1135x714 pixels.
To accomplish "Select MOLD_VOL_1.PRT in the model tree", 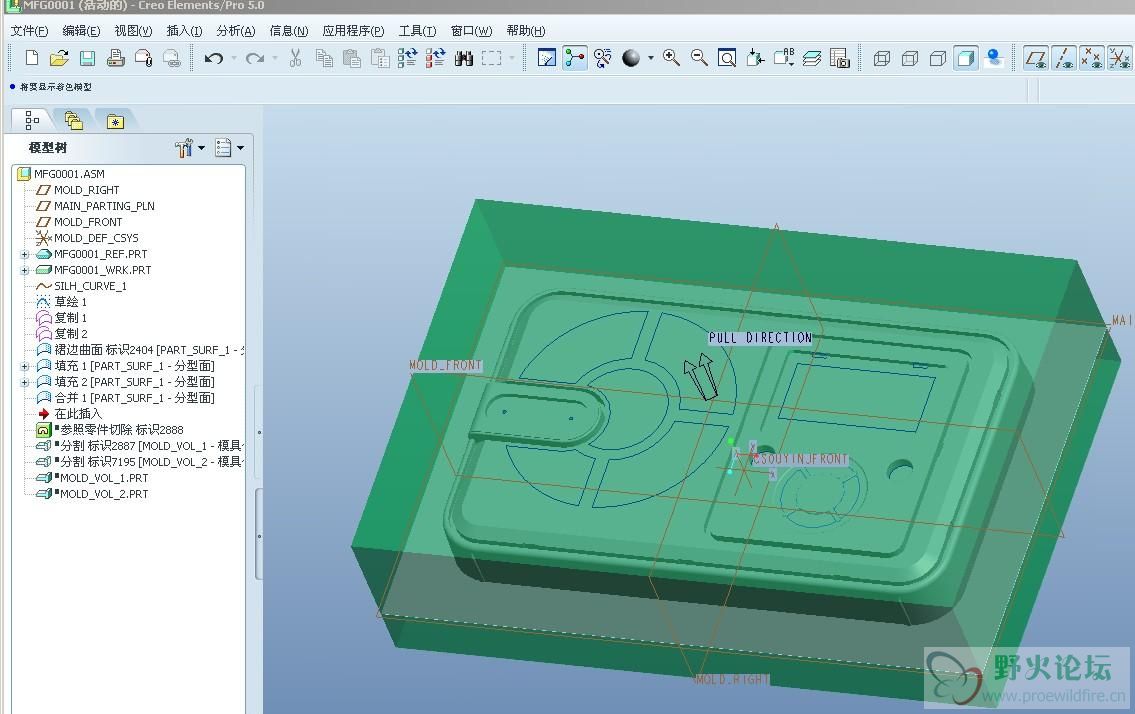I will click(104, 478).
